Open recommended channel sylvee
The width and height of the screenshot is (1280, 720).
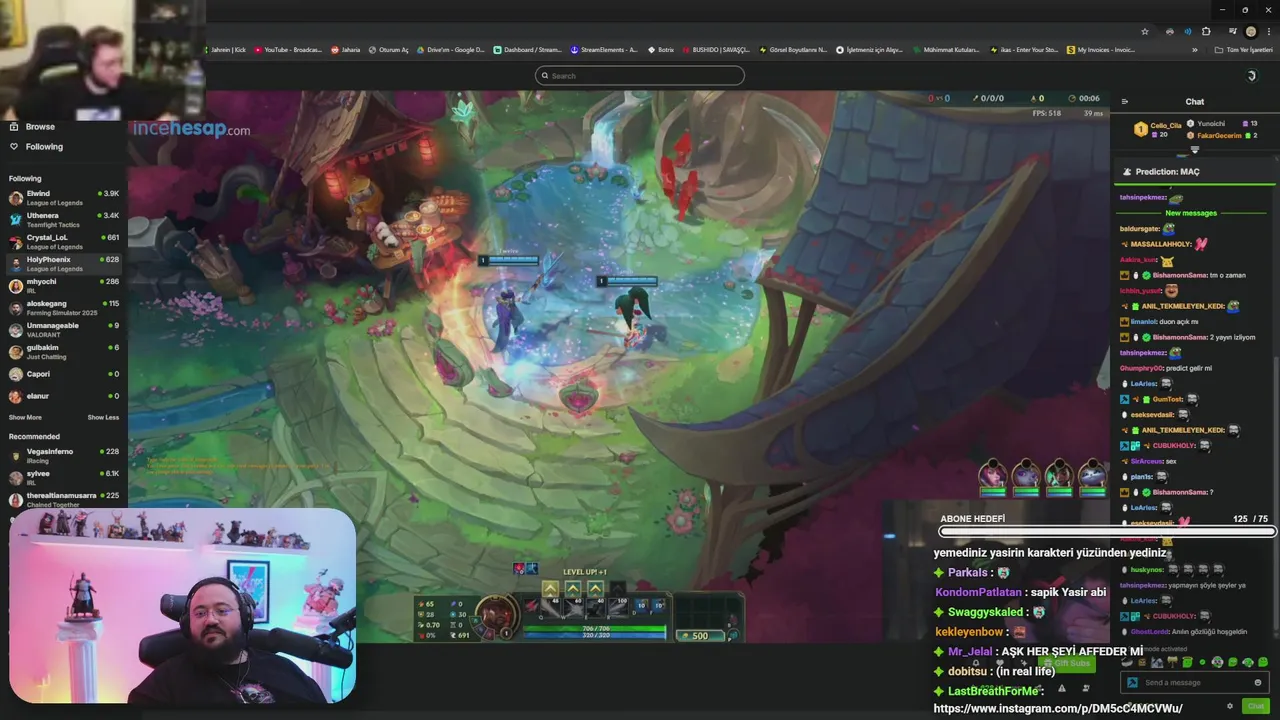point(64,478)
